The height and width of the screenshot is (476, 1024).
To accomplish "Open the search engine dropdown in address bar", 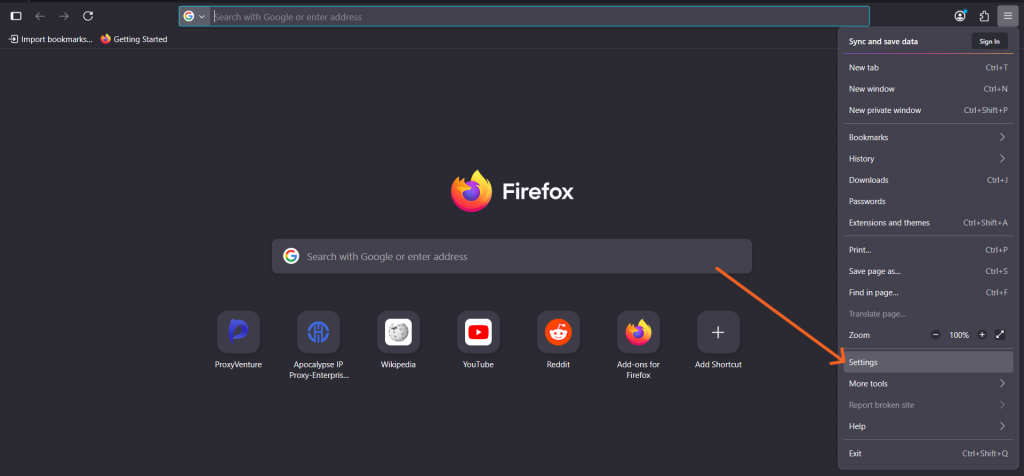I will coord(194,17).
